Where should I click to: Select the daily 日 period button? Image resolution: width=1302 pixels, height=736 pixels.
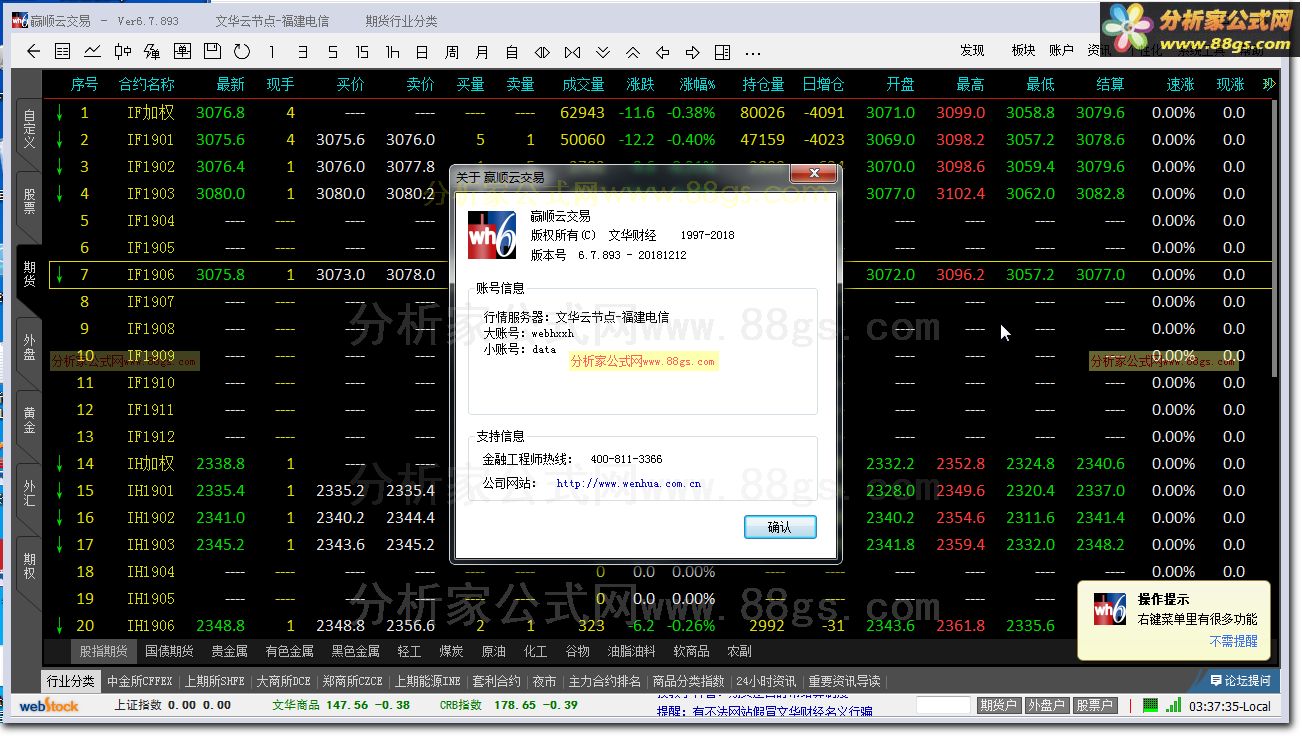(422, 52)
